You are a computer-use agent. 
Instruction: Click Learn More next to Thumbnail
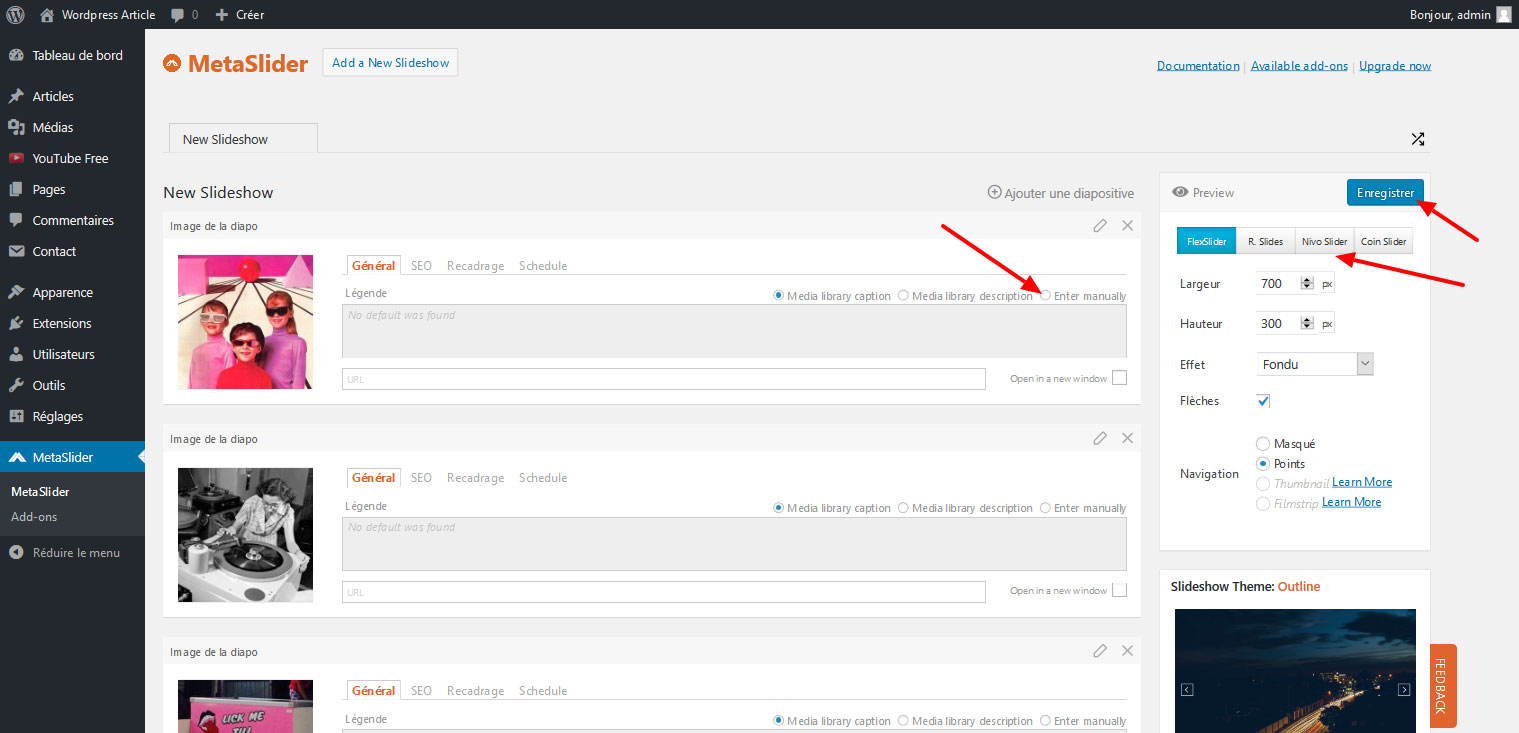pyautogui.click(x=1362, y=482)
